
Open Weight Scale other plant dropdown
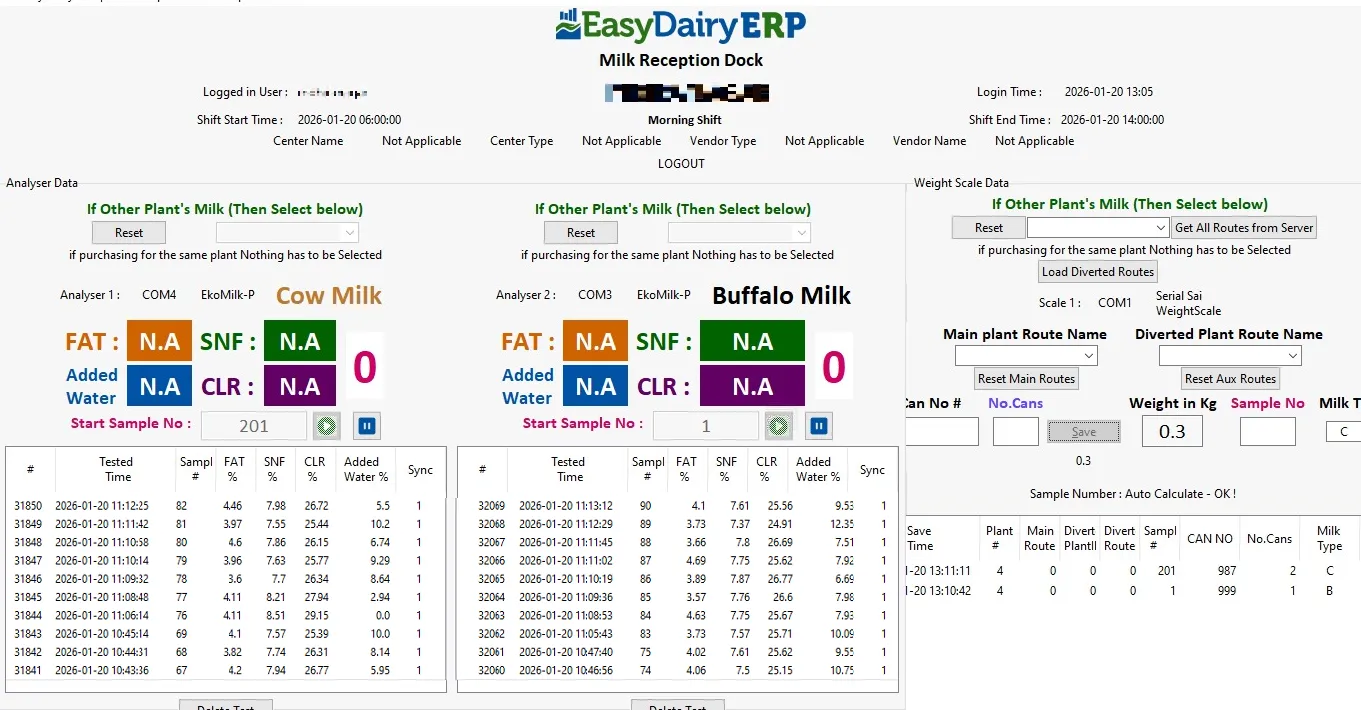pos(1097,227)
